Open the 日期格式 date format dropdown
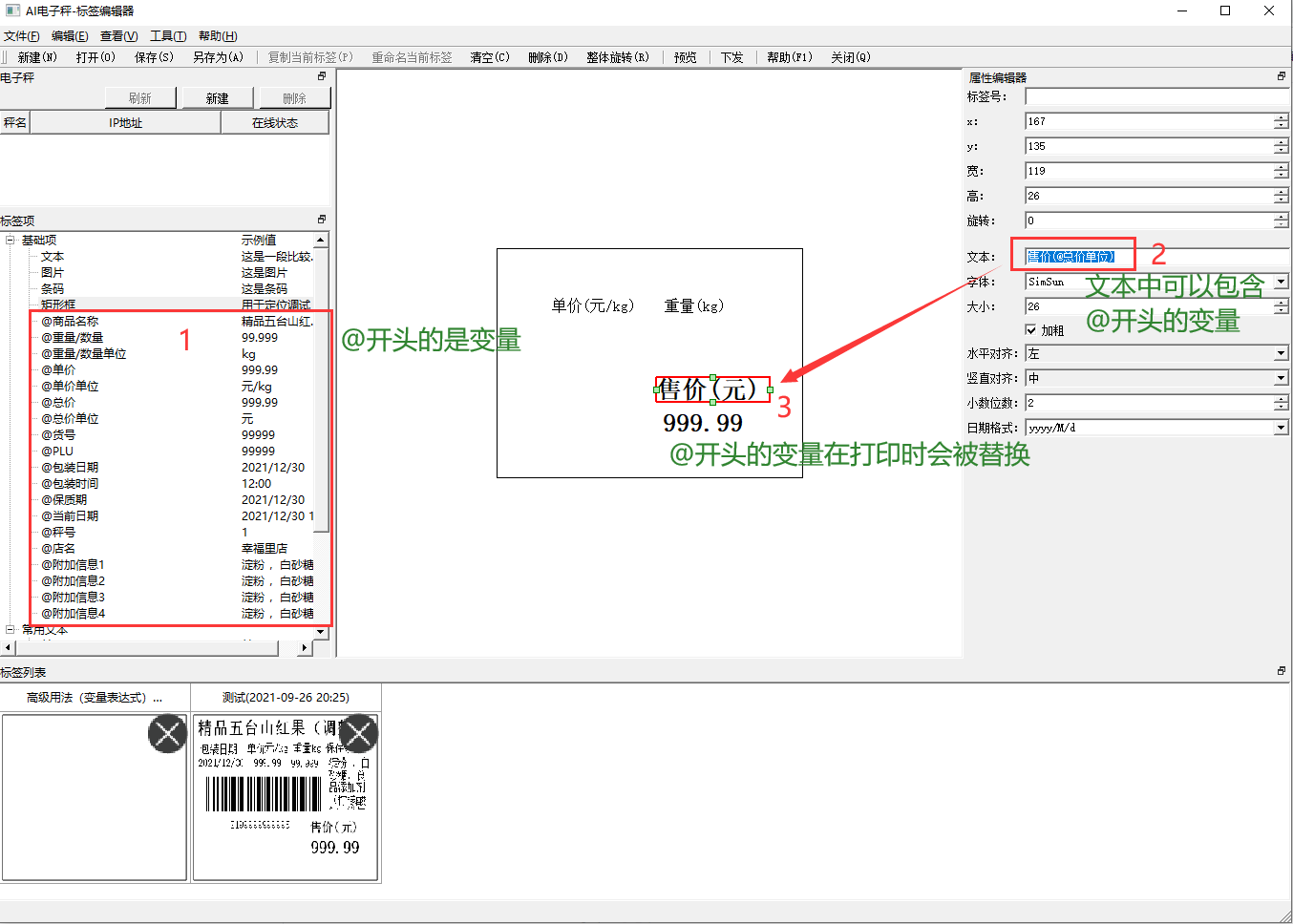 (x=1281, y=428)
